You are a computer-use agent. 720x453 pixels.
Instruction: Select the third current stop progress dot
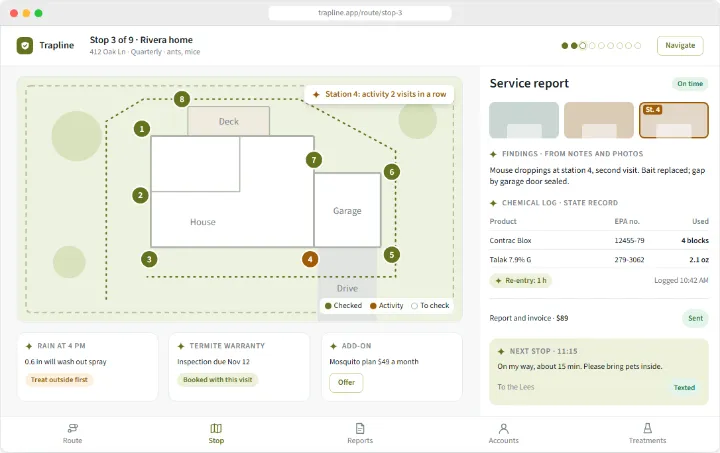coord(583,46)
